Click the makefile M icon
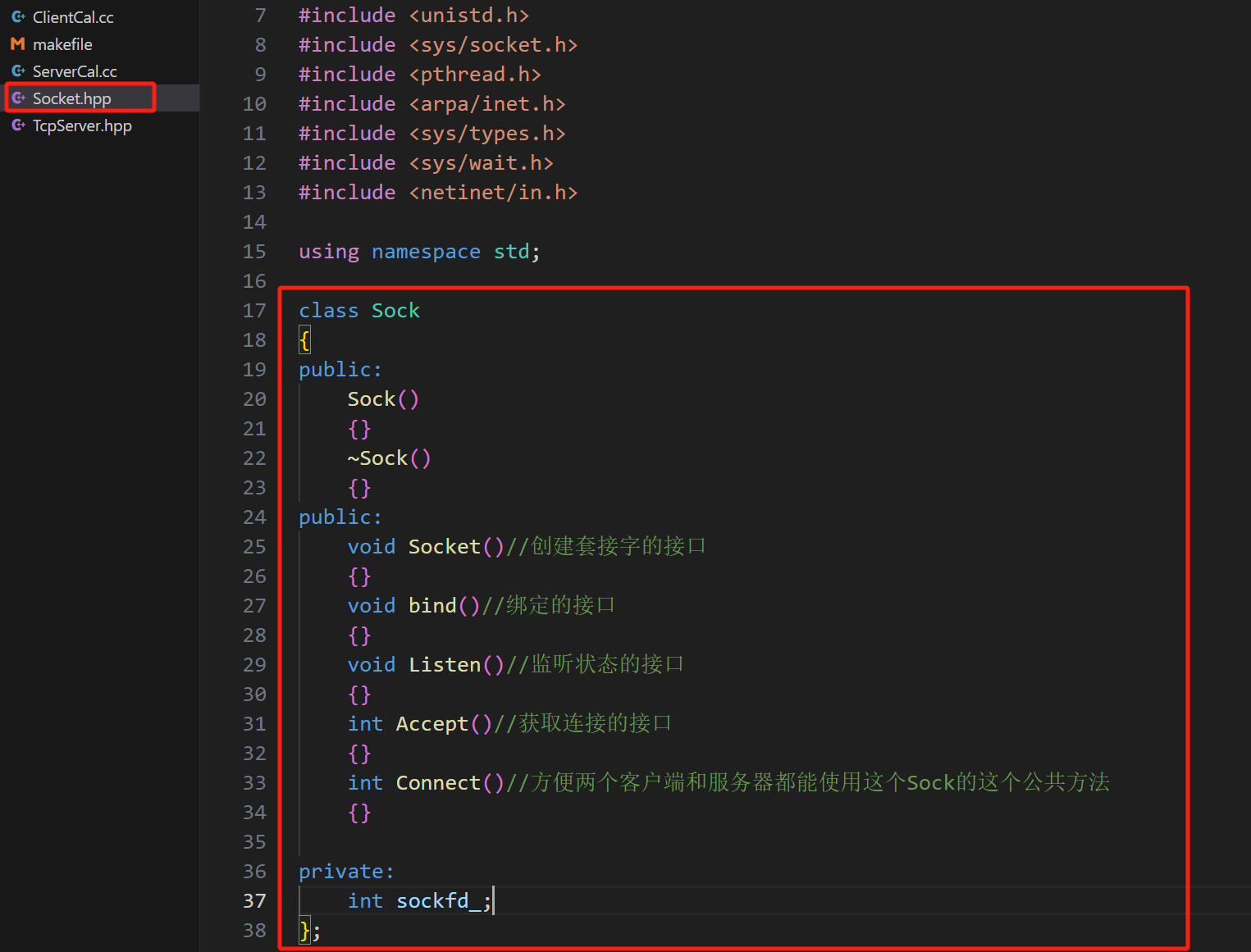 tap(18, 44)
